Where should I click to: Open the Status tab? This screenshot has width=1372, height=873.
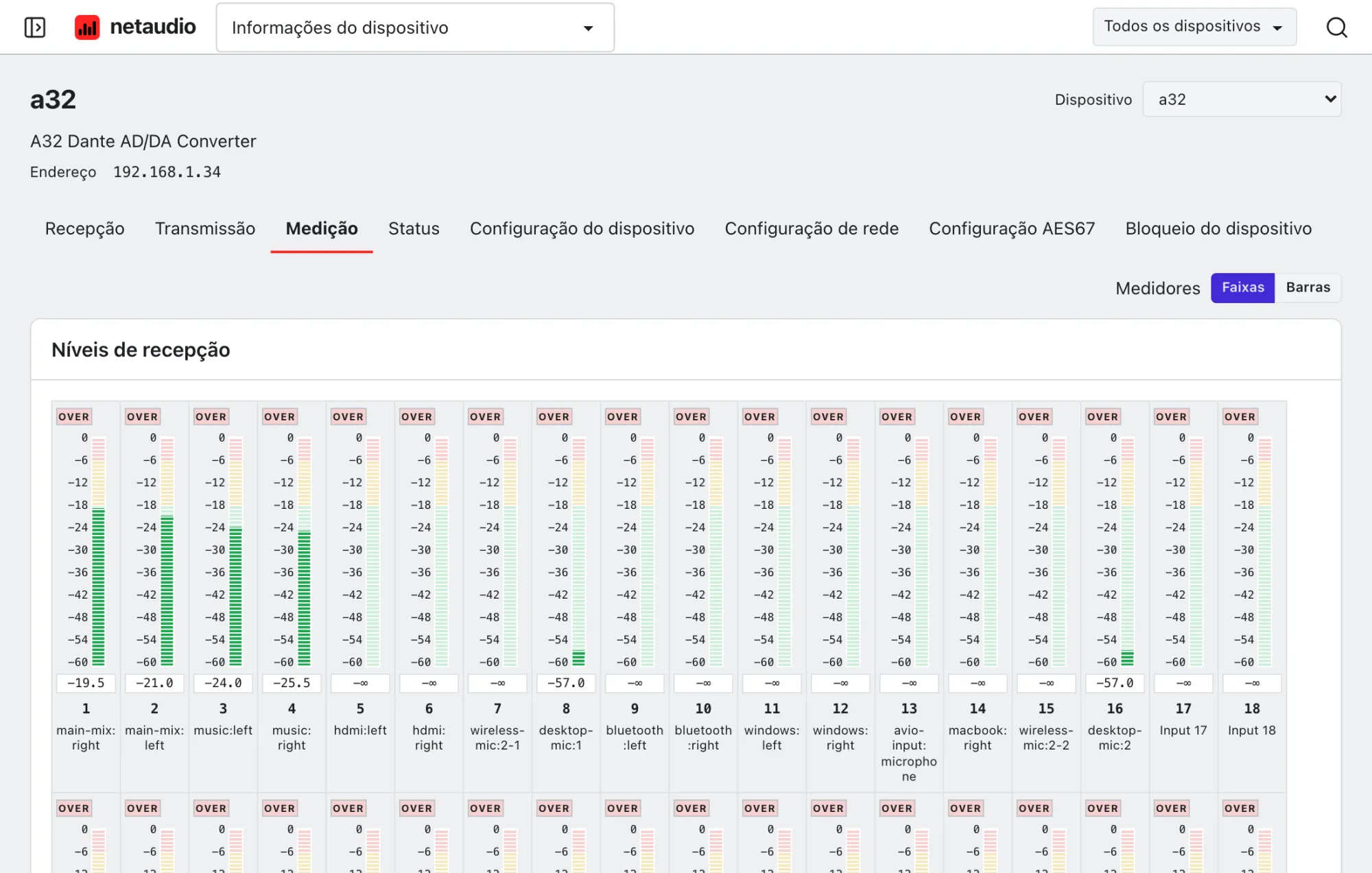pyautogui.click(x=414, y=228)
